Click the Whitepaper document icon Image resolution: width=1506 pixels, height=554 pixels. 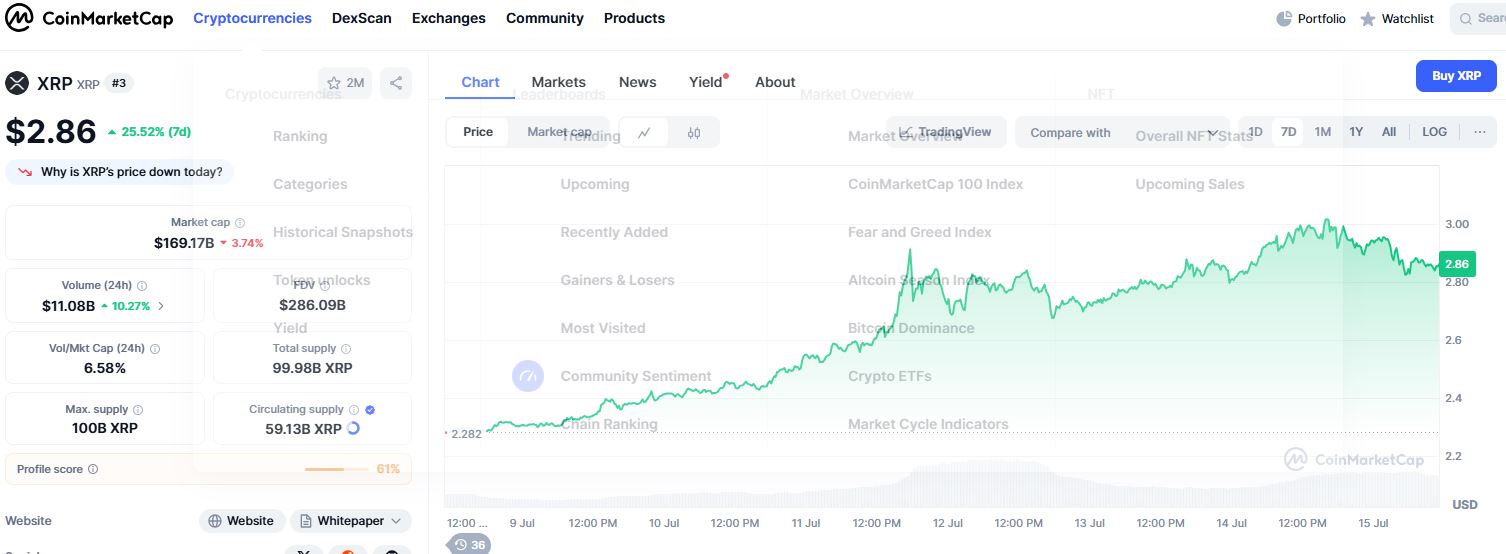(x=306, y=521)
